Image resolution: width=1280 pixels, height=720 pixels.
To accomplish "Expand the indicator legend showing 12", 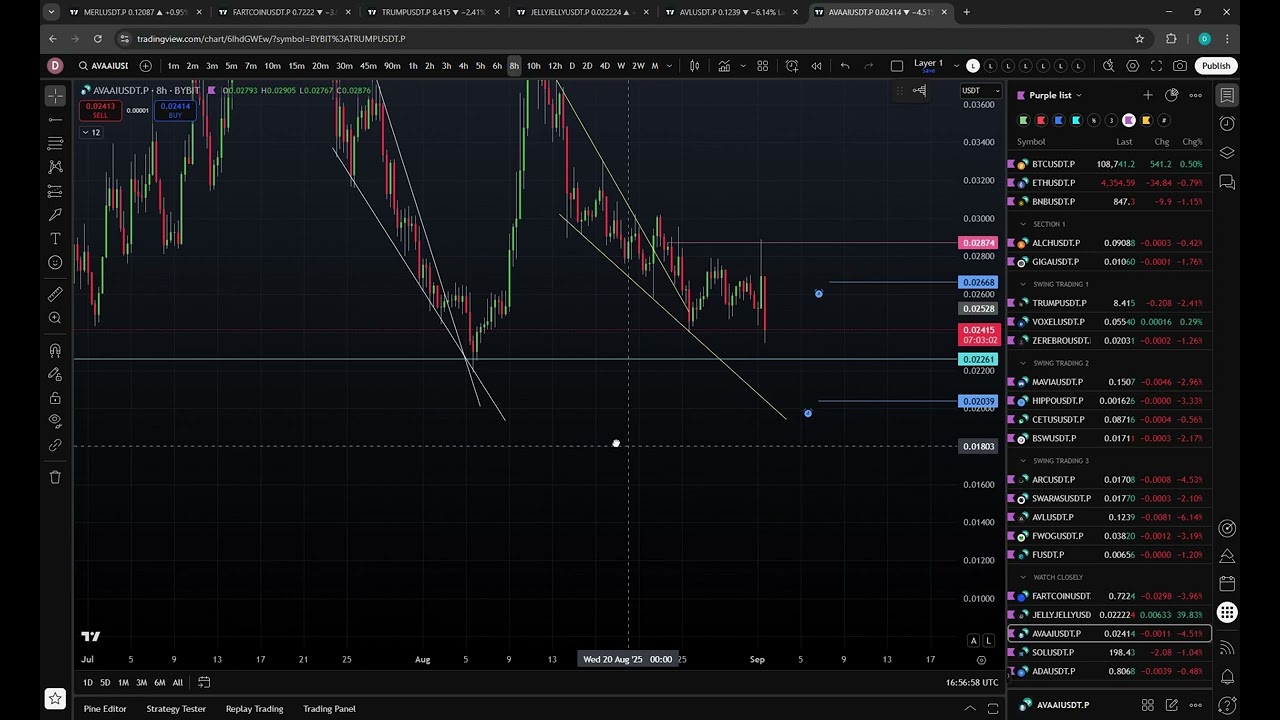I will click(x=91, y=132).
